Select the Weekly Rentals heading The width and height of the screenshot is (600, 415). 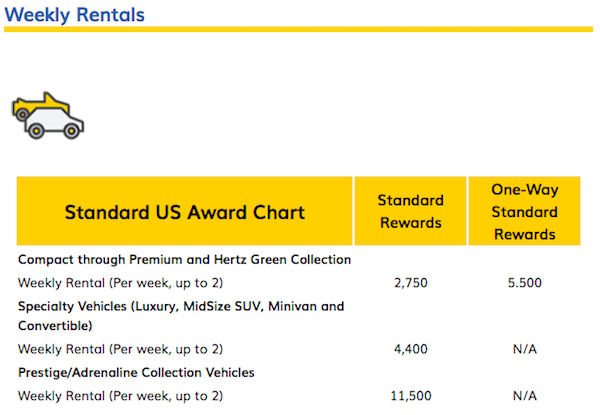pyautogui.click(x=74, y=14)
